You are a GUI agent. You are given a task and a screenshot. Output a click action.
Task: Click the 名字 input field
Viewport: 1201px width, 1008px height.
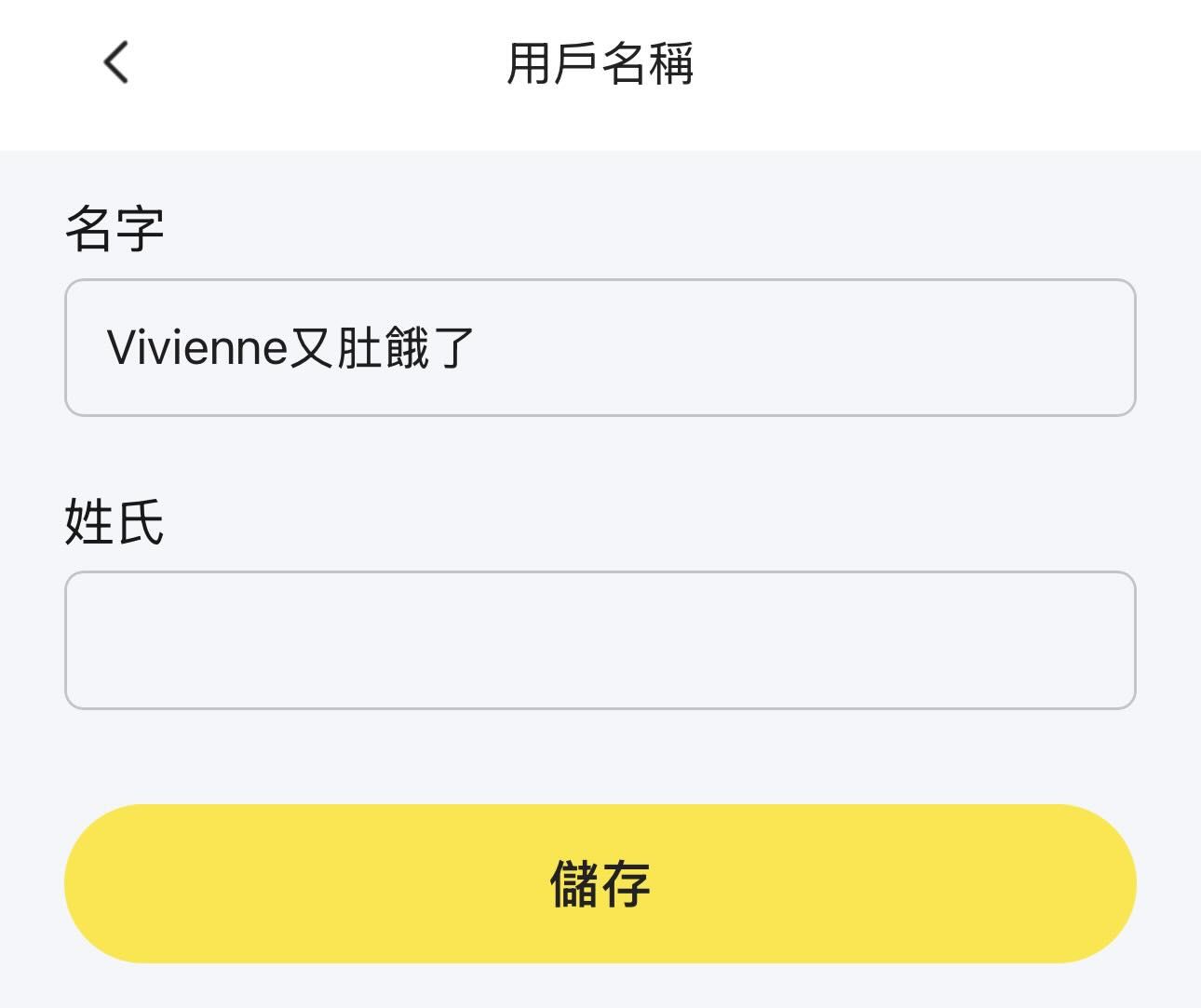pos(600,347)
